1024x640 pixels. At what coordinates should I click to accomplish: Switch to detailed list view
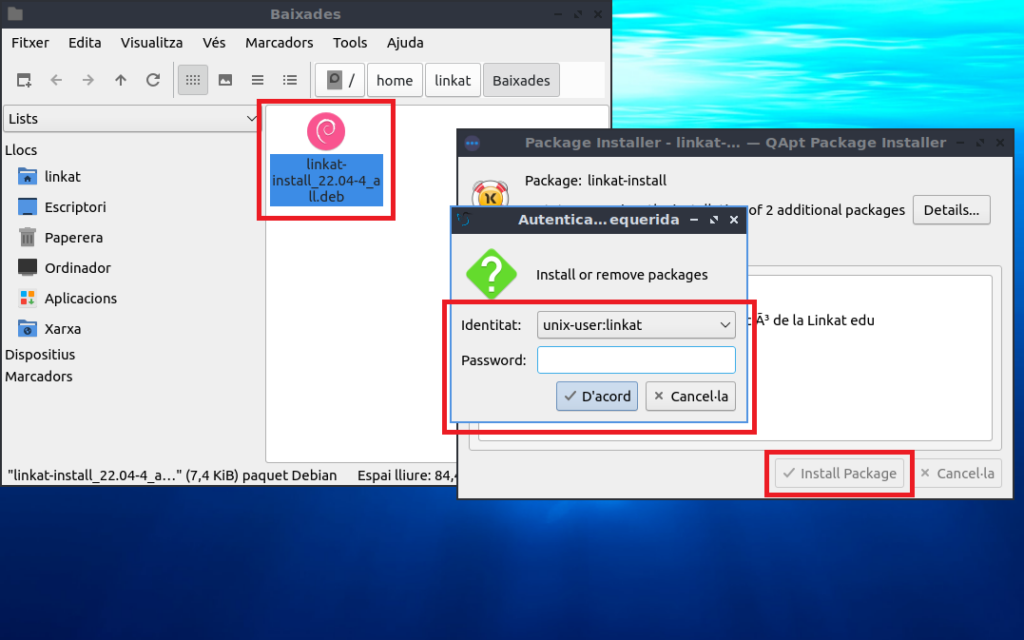click(290, 80)
